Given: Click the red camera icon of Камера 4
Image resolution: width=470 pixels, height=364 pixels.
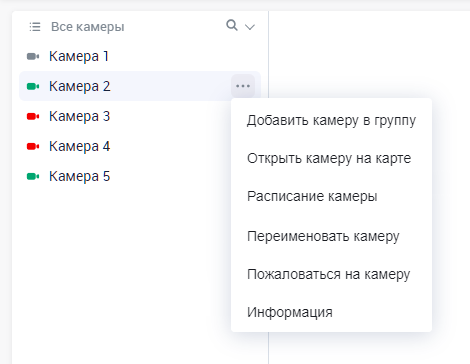Looking at the screenshot, I should [x=33, y=146].
